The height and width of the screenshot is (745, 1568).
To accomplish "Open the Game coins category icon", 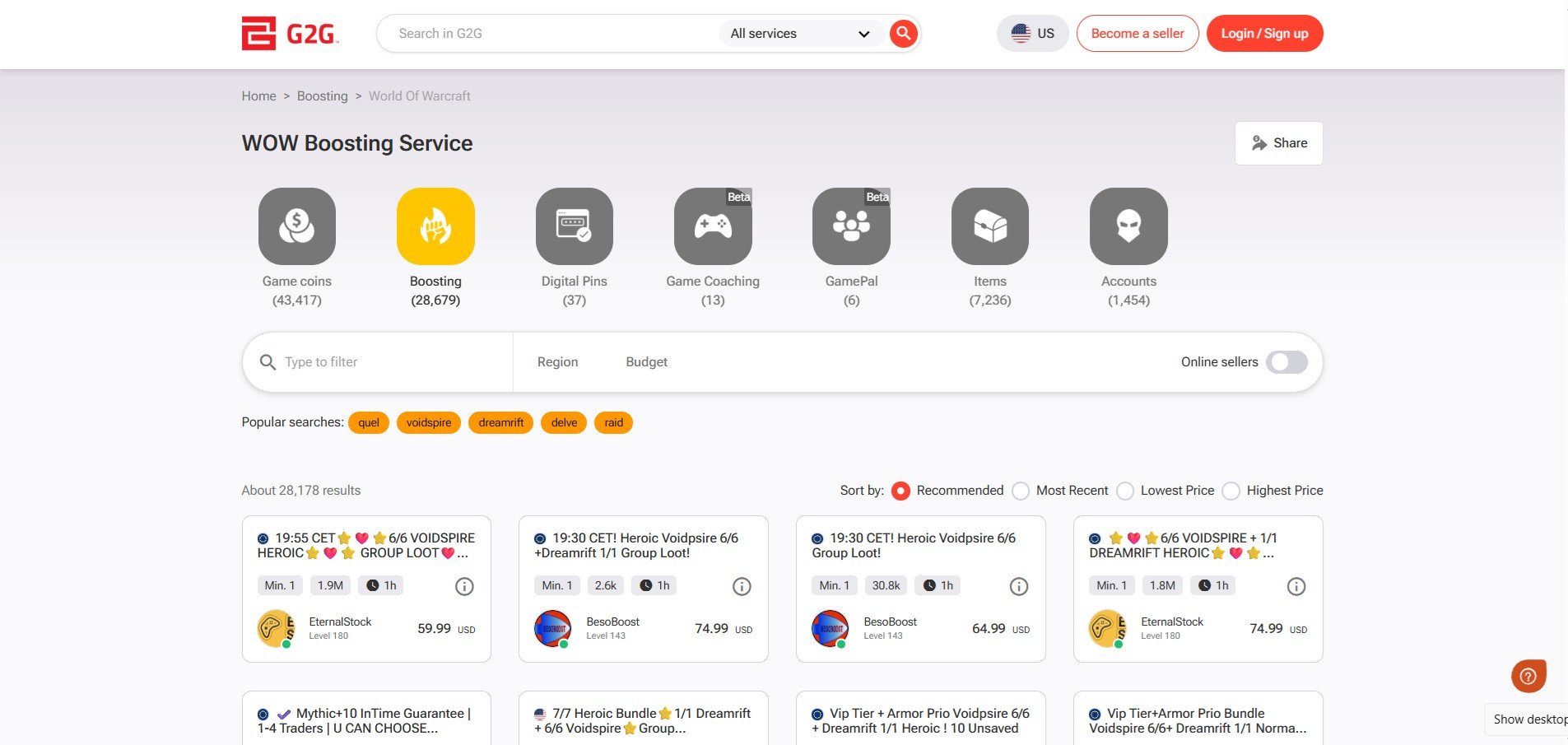I will [296, 226].
